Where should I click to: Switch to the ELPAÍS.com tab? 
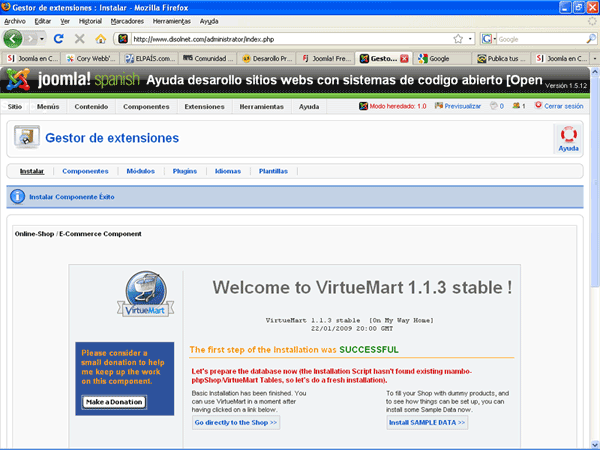tap(150, 59)
